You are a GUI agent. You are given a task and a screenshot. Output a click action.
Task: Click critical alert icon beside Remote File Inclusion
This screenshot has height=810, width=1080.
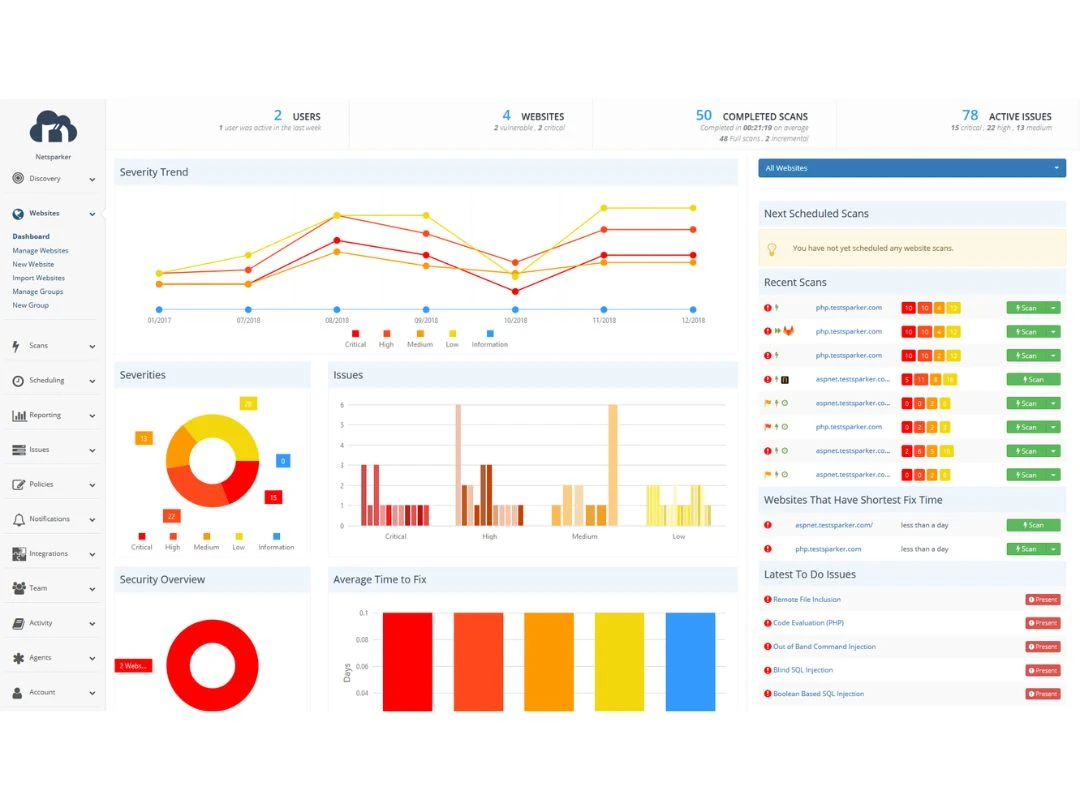[767, 599]
